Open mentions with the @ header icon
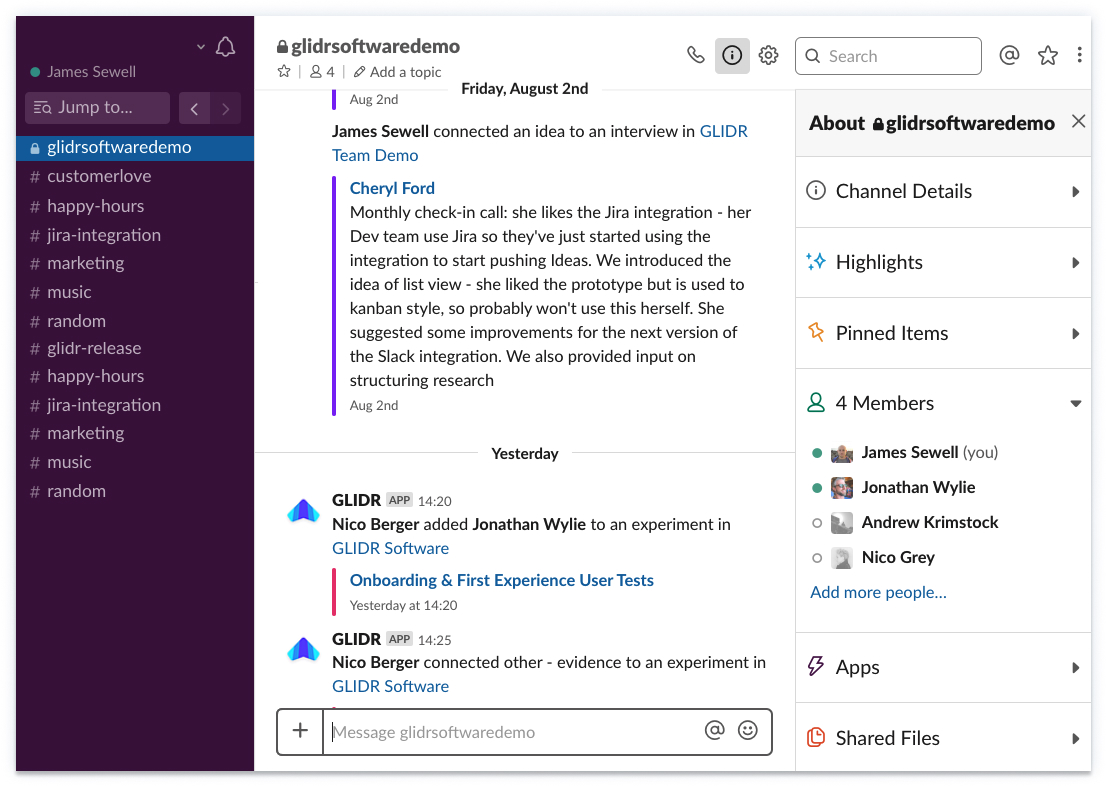 (1010, 55)
